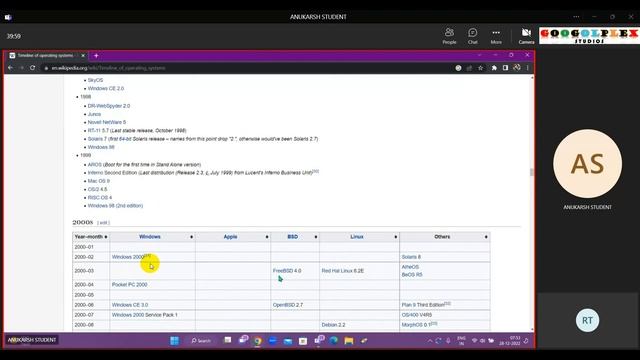
Task: Open the Junos link
Action: (94, 114)
